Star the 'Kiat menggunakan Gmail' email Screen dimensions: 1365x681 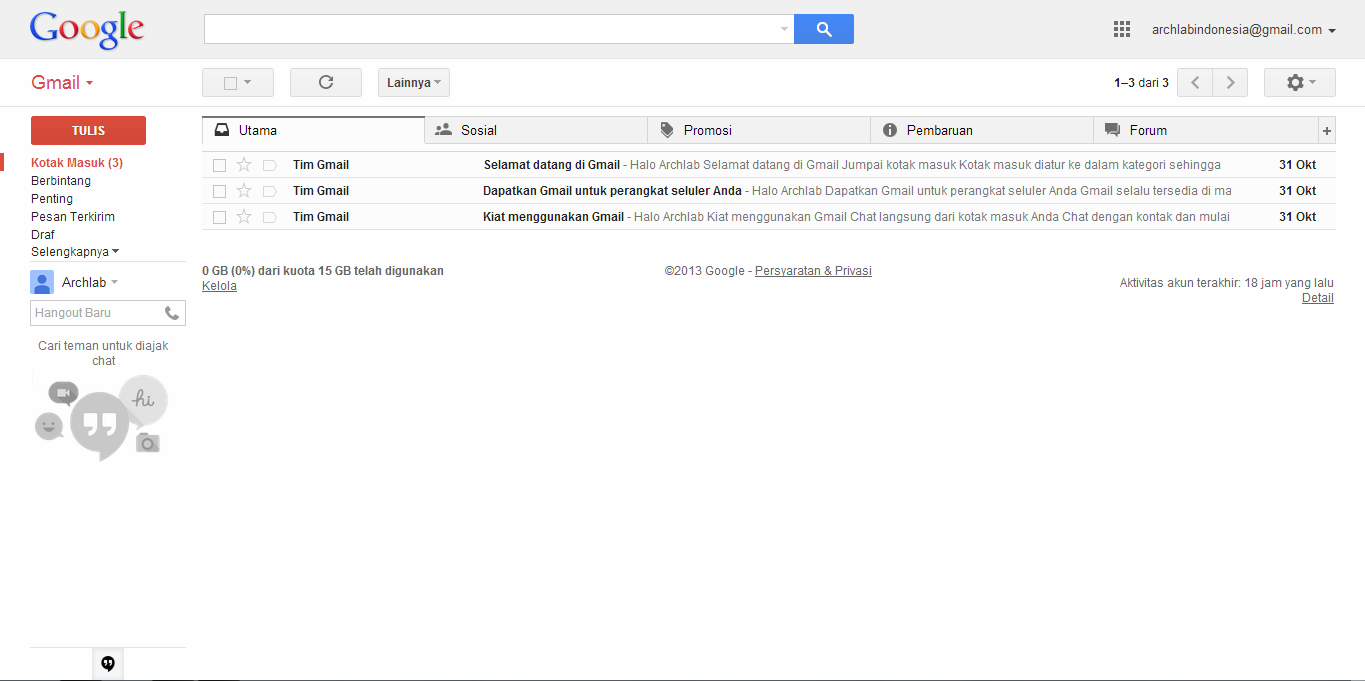(x=244, y=217)
